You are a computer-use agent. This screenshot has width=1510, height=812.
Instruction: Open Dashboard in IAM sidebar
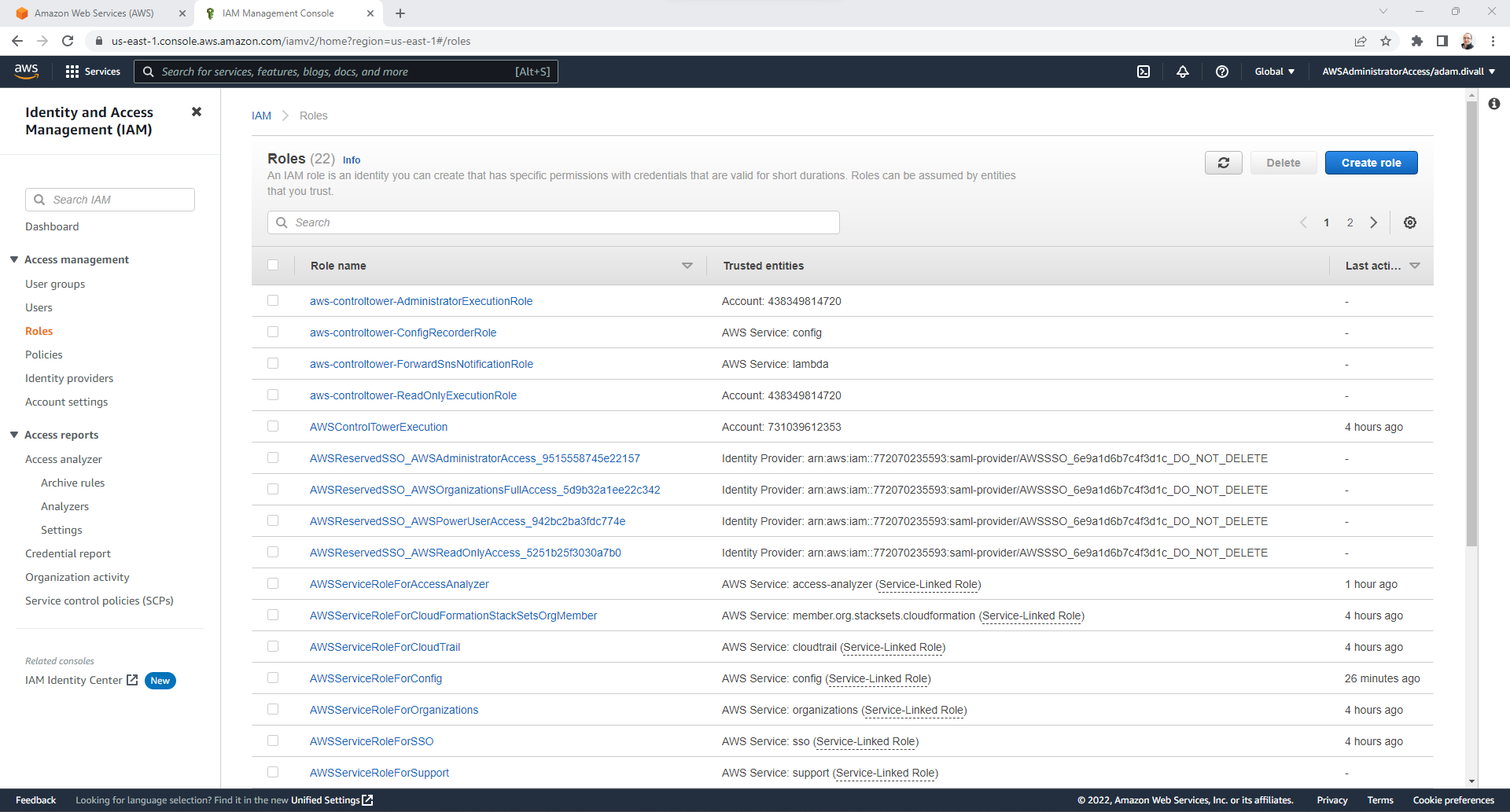[52, 226]
